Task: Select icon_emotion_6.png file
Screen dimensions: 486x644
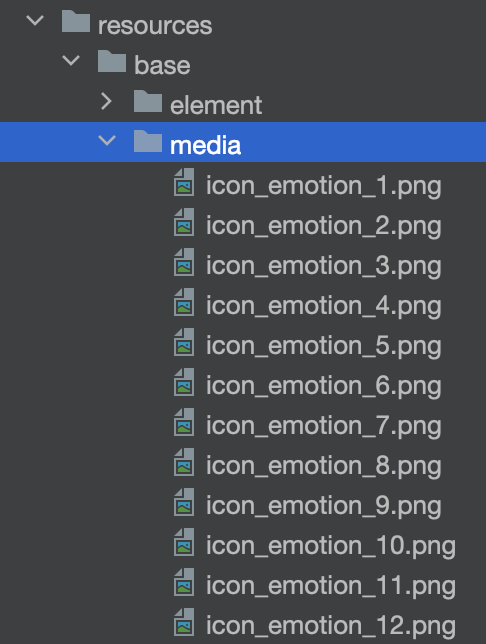Action: (324, 386)
